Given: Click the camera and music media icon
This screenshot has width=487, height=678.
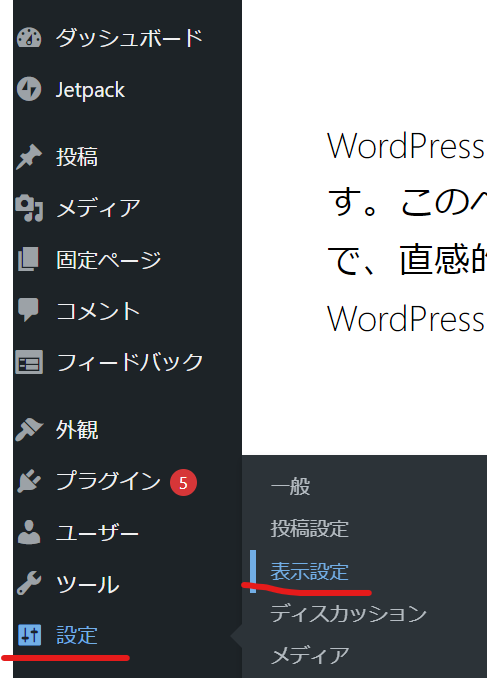Looking at the screenshot, I should (29, 208).
